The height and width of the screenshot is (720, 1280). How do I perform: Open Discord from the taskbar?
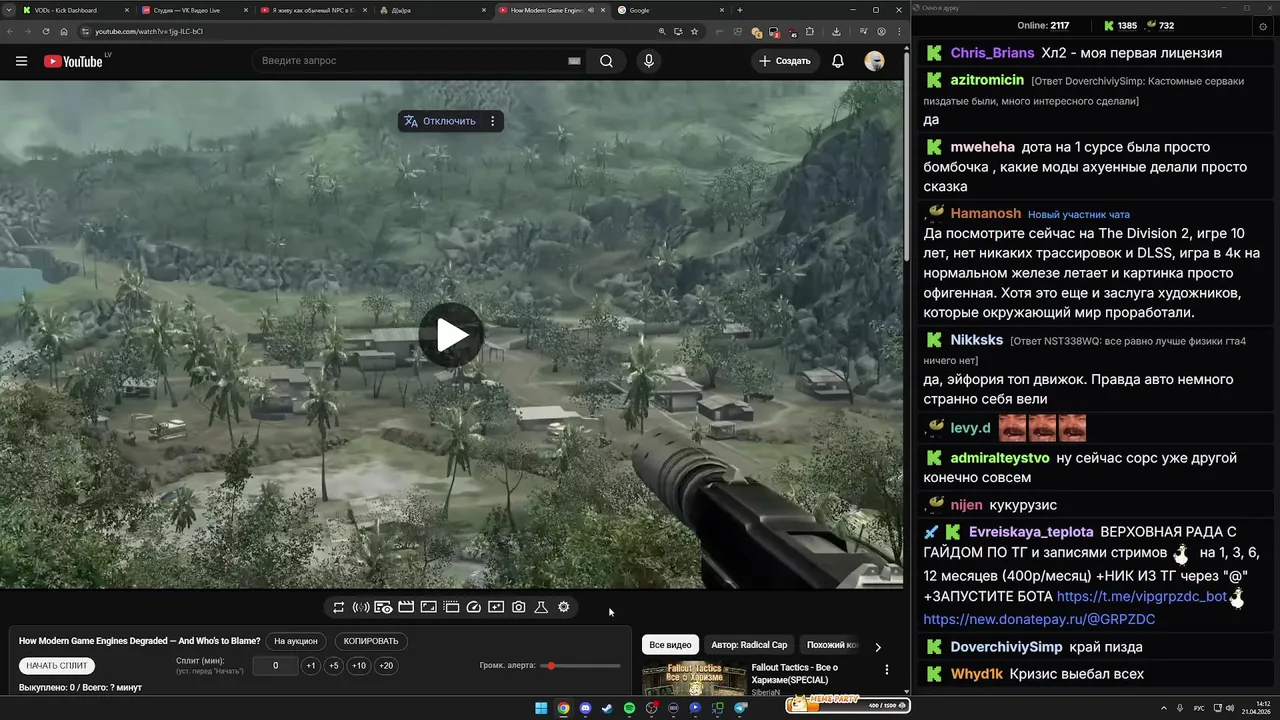tap(585, 708)
